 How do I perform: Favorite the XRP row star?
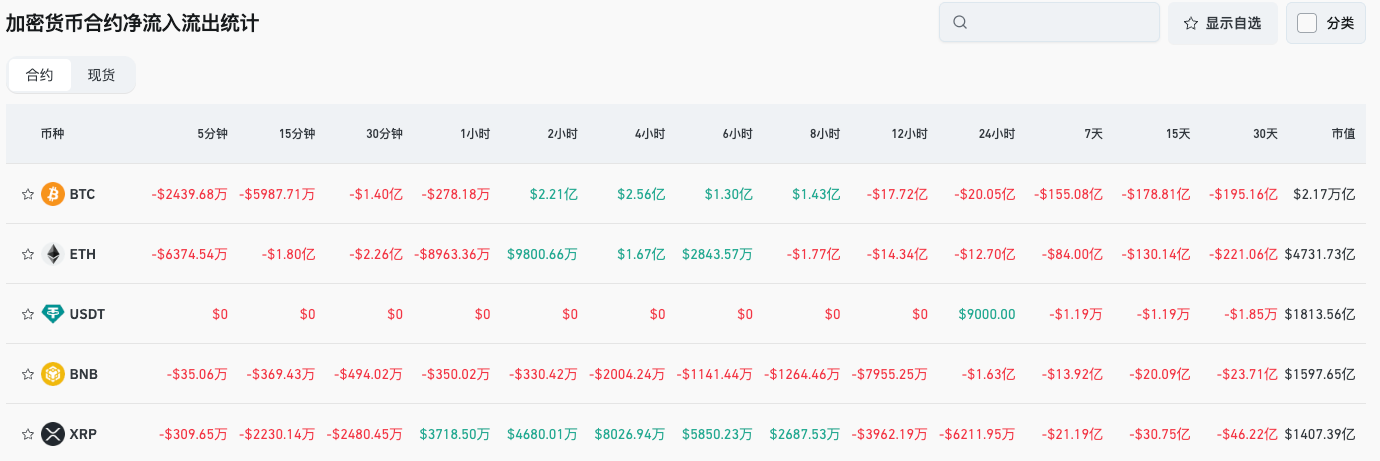28,434
